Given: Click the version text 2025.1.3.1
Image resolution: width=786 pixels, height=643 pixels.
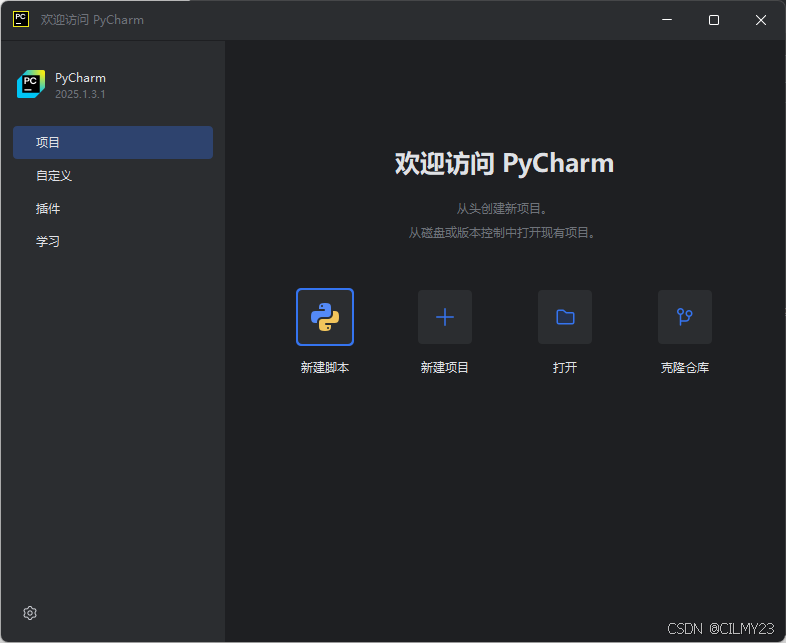Looking at the screenshot, I should pos(80,94).
